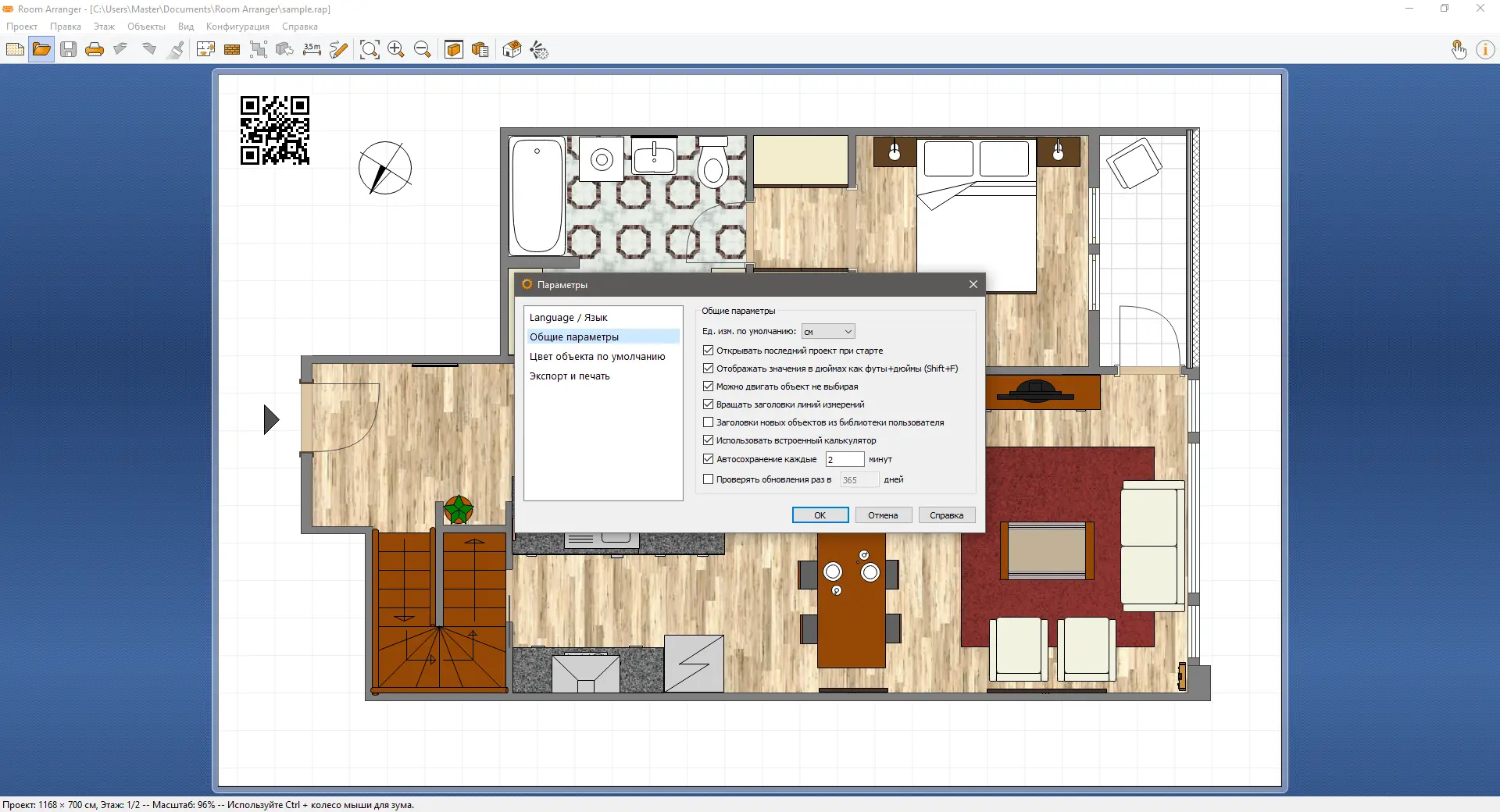Viewport: 1500px width, 812px height.
Task: Click the New project toolbar icon
Action: tap(15, 50)
